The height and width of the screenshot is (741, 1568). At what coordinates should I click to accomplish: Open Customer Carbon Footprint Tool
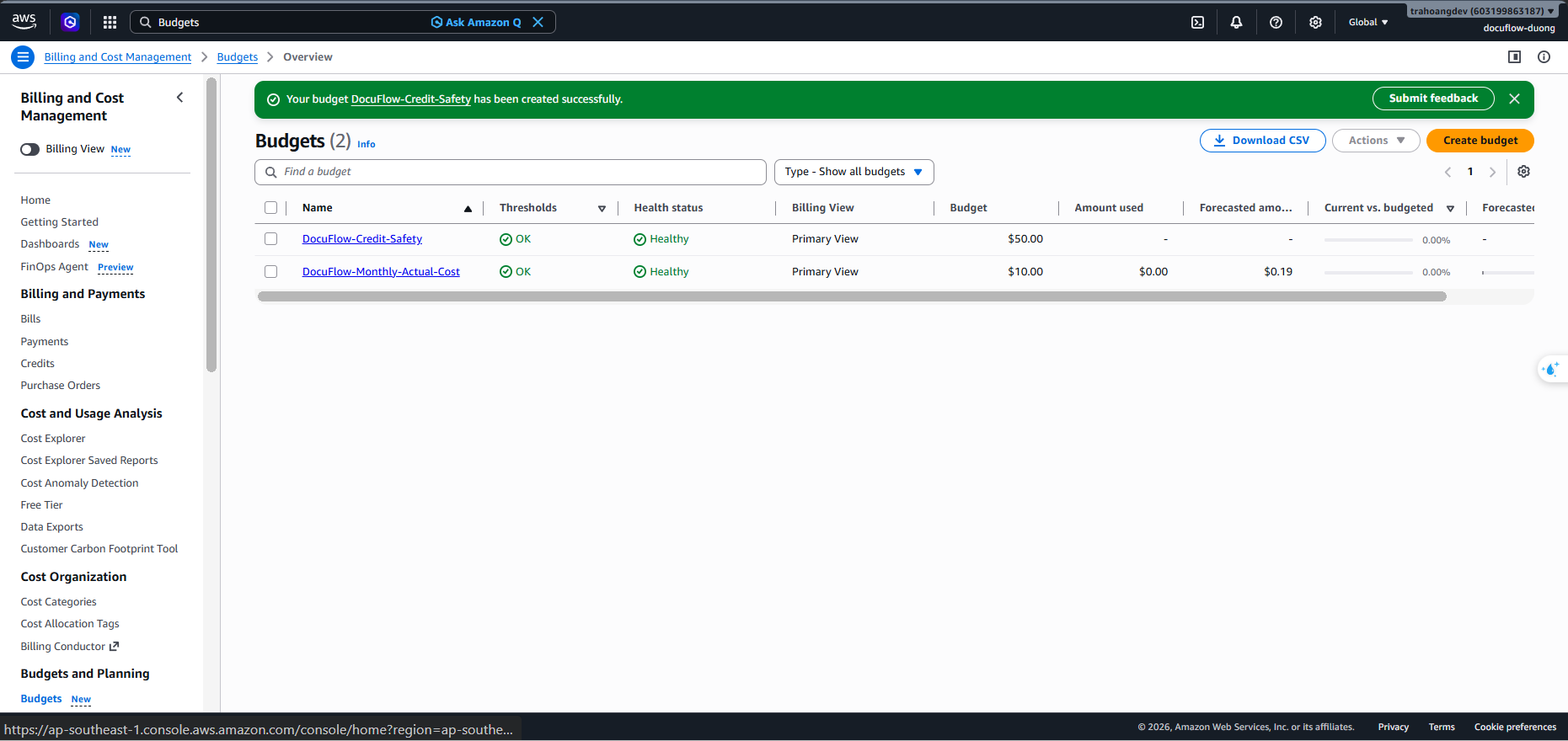pyautogui.click(x=99, y=549)
